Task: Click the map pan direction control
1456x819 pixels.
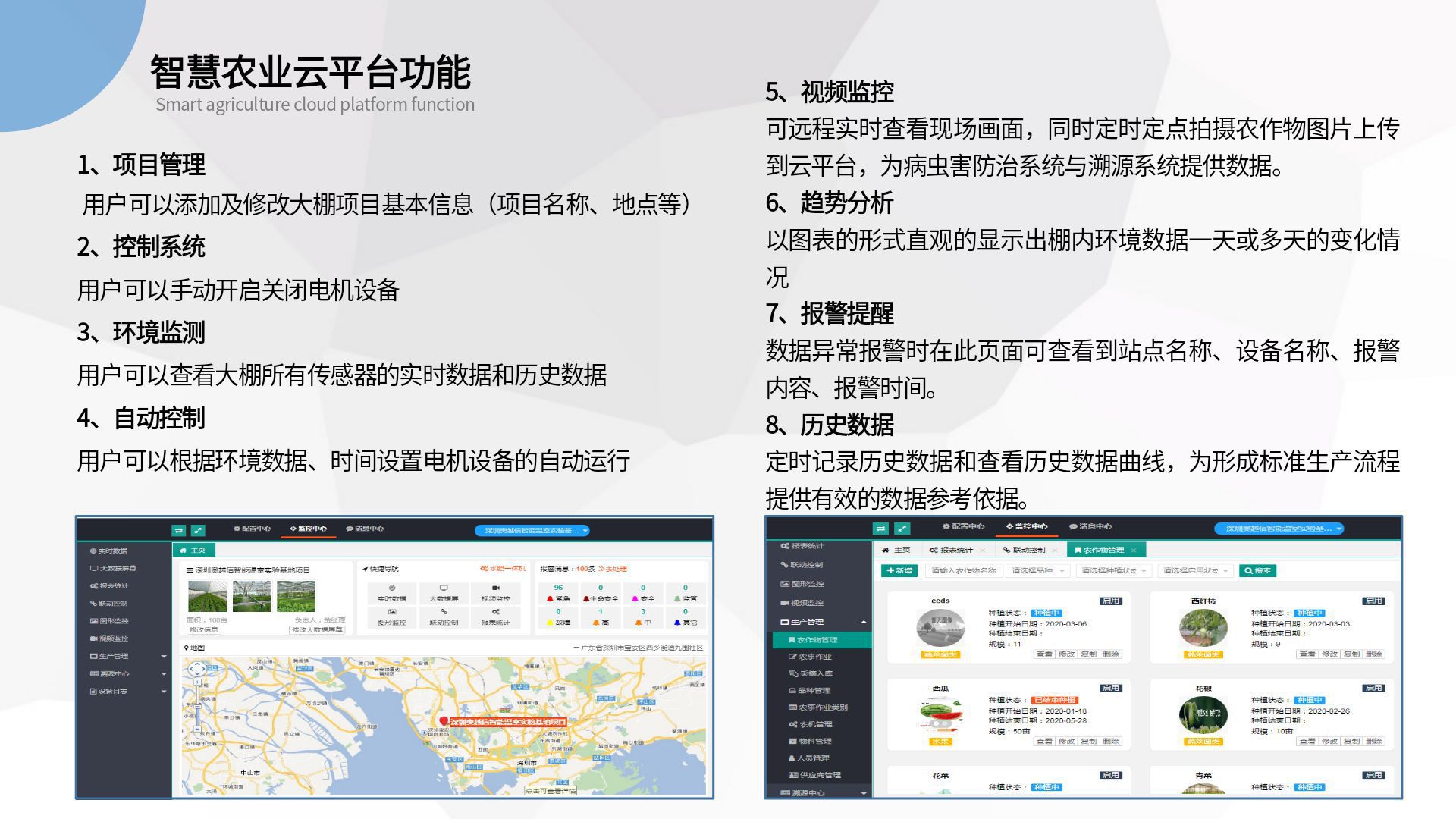Action: tap(196, 669)
